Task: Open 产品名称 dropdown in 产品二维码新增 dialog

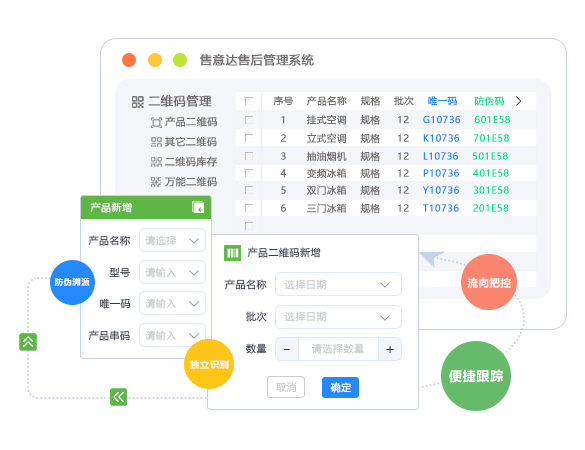Action: tap(338, 285)
